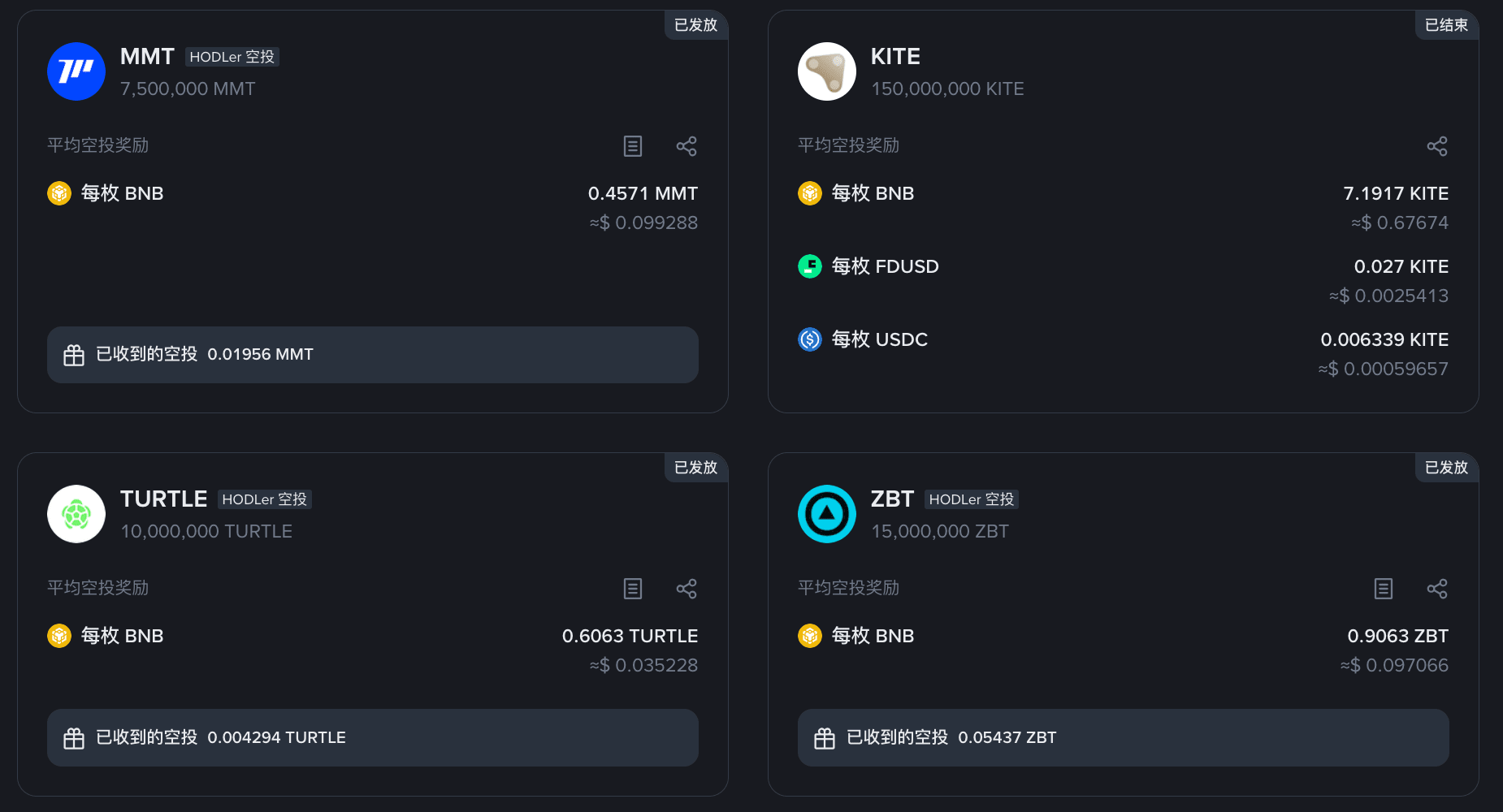
Task: Click the FDUSD coin icon in KITE card
Action: coord(810,266)
